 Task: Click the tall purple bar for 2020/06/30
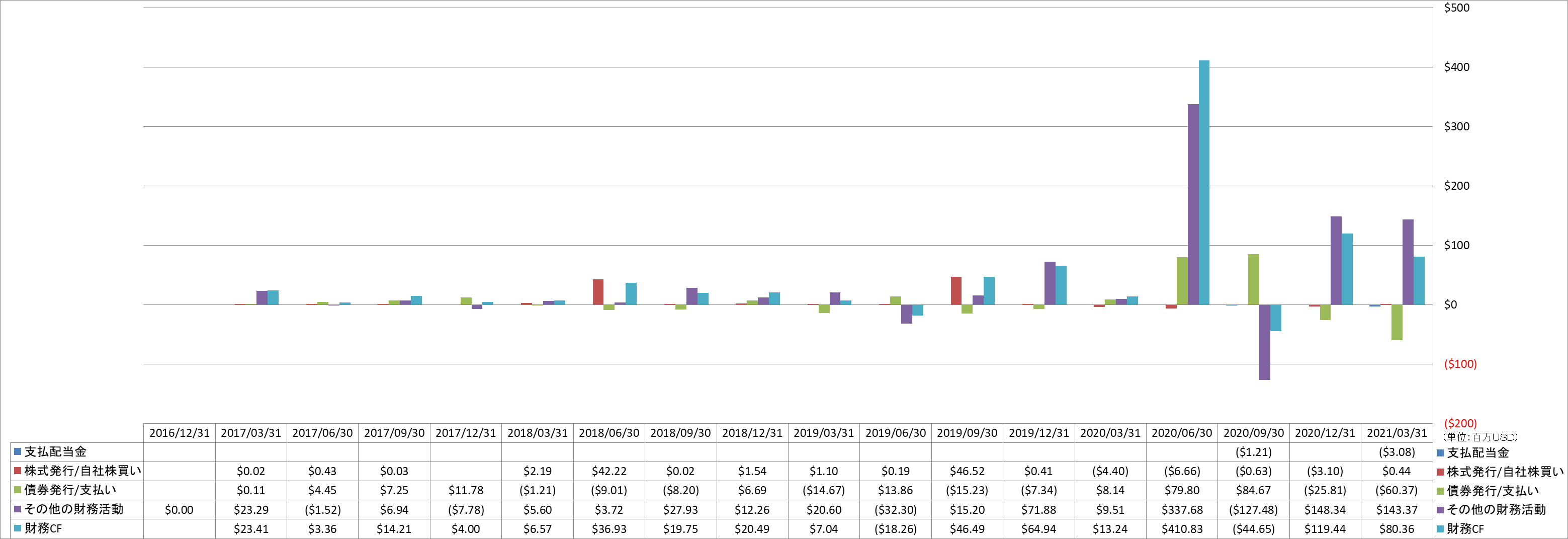coord(1193,205)
